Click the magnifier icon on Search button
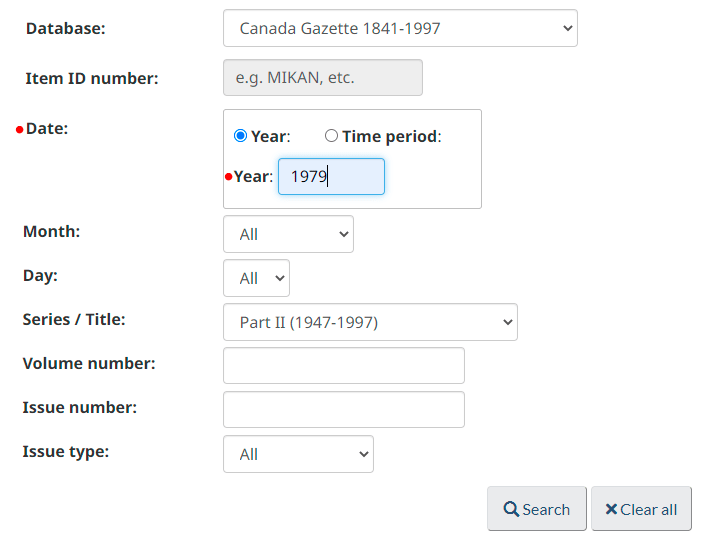712x548 pixels. coord(511,510)
